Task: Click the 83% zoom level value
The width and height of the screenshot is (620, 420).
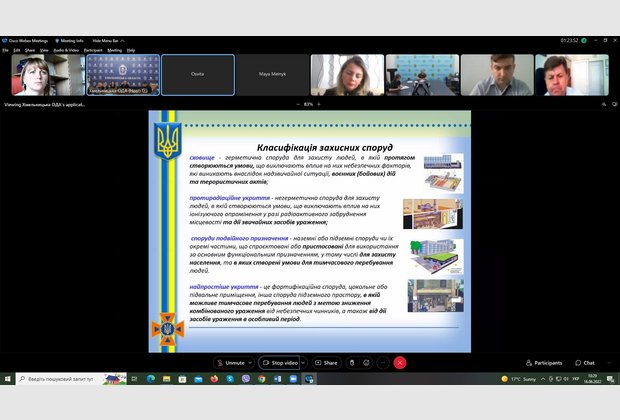Action: [308, 104]
